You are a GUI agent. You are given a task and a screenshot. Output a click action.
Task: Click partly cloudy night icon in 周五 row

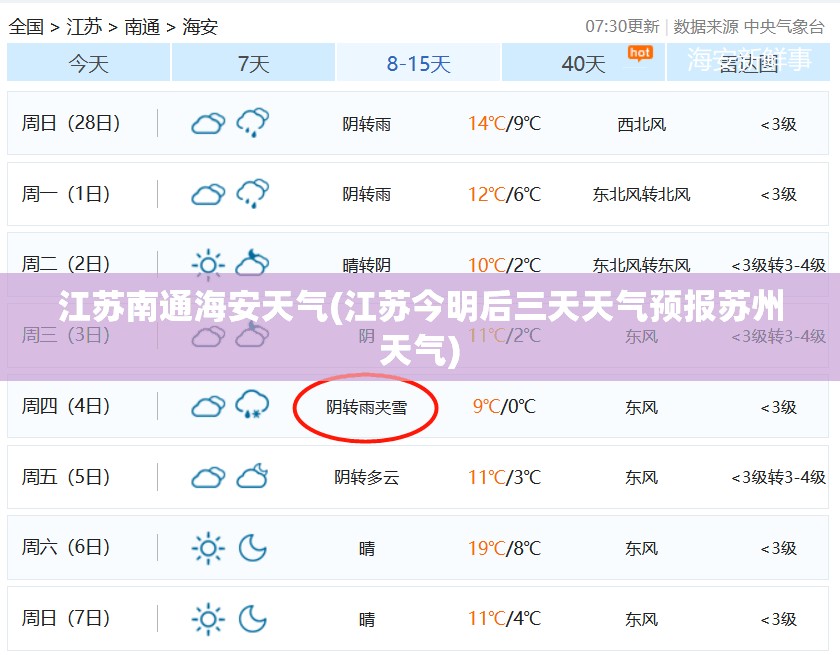[x=252, y=476]
